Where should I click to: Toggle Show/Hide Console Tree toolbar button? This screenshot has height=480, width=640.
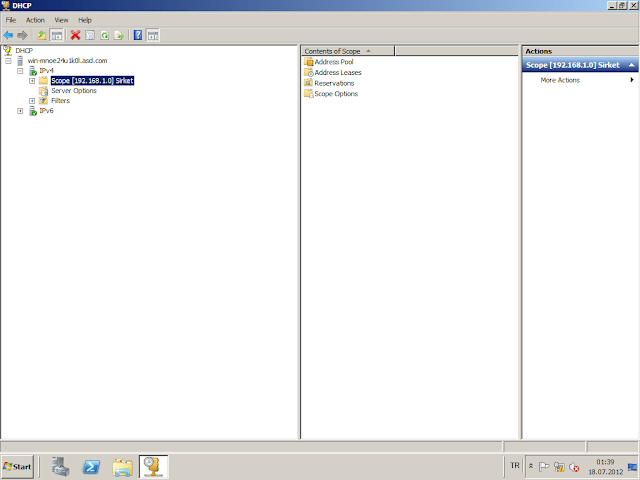tap(57, 35)
